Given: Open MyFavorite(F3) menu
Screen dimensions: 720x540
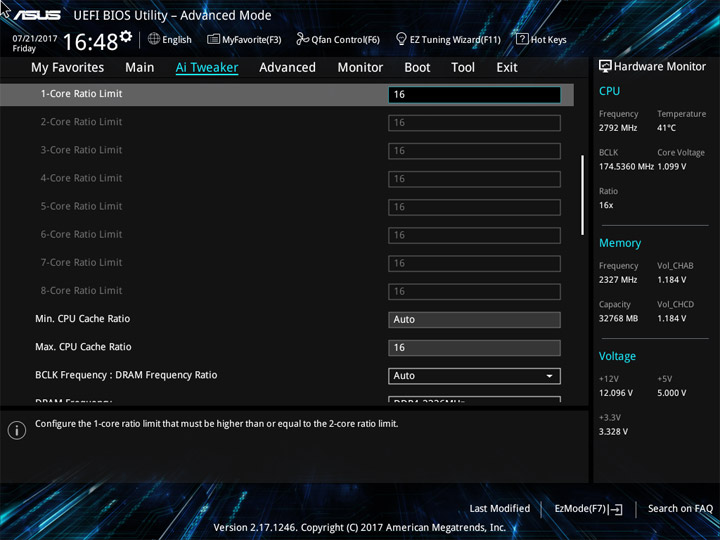Looking at the screenshot, I should [244, 39].
